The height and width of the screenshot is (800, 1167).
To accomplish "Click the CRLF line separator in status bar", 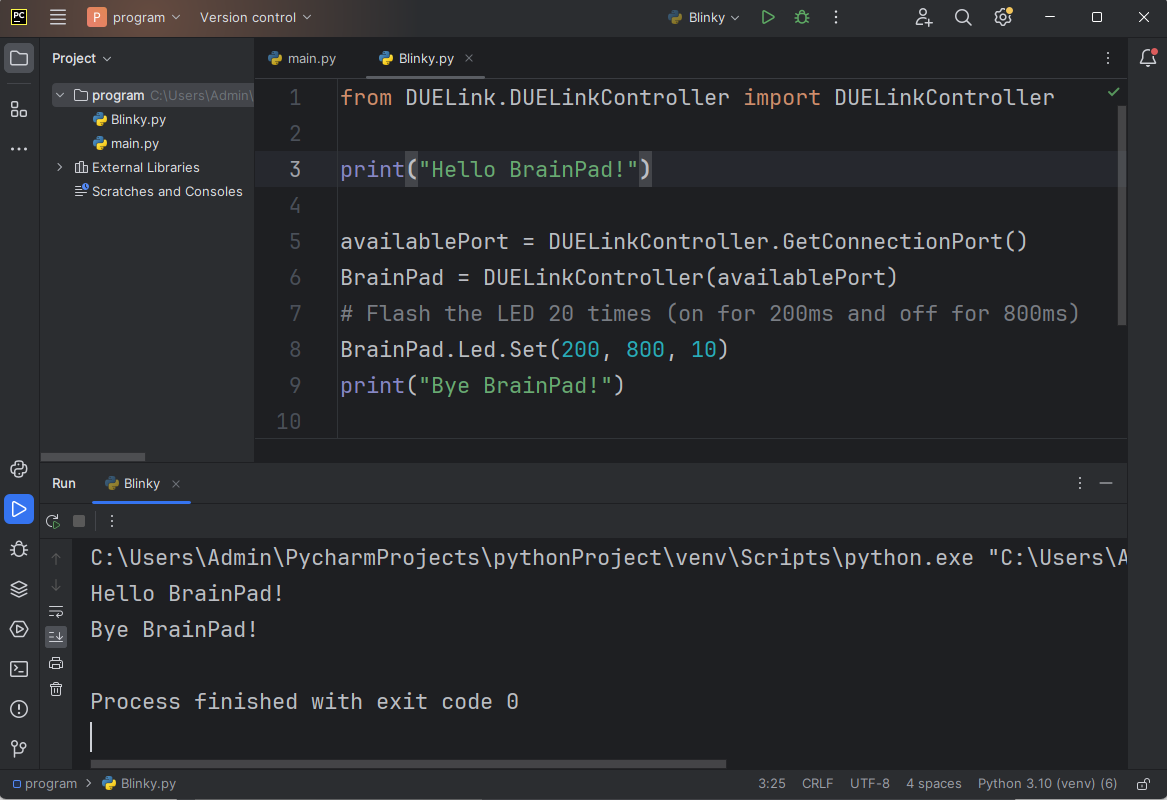I will pos(817,784).
